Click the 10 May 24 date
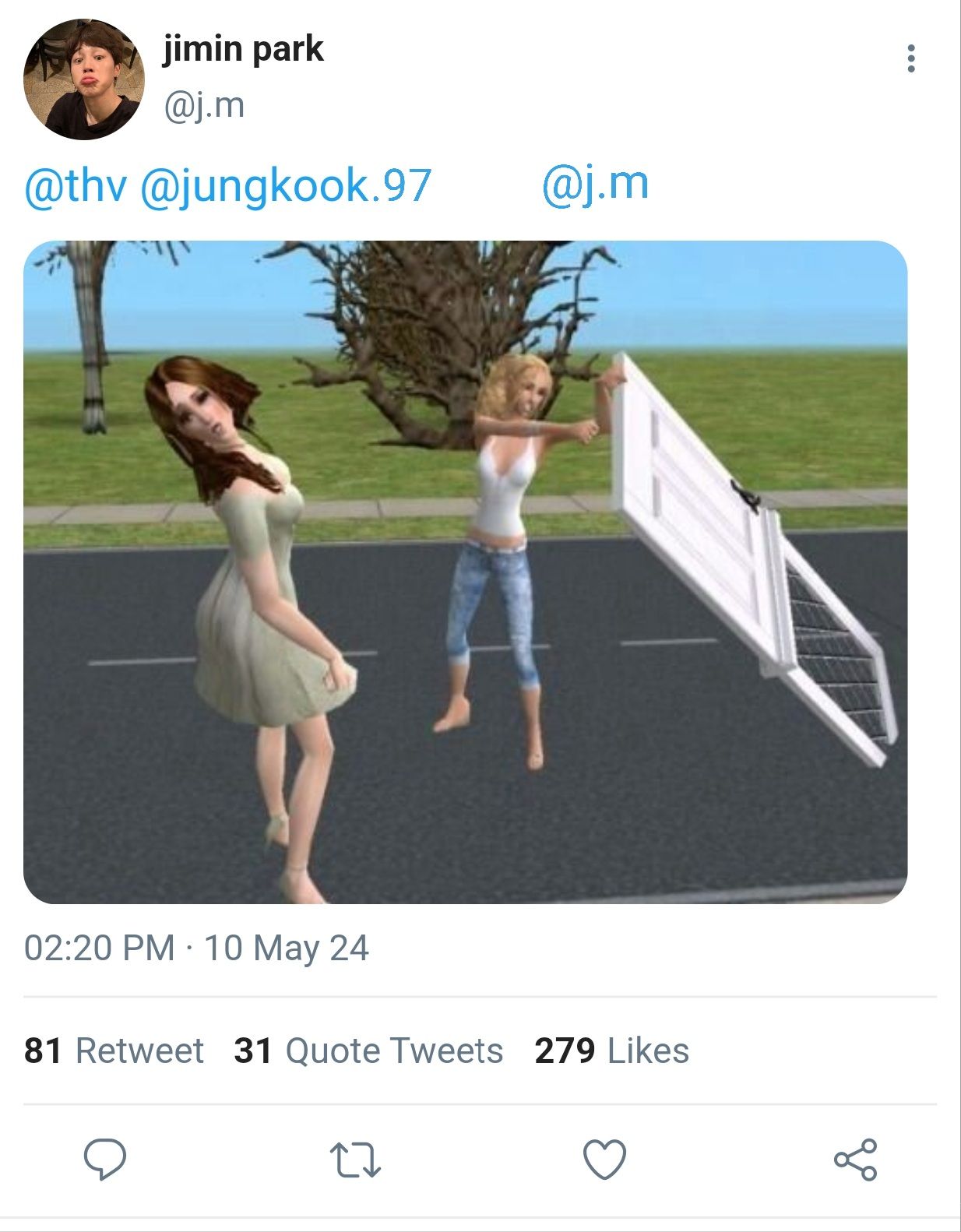The image size is (961, 1232). [287, 949]
